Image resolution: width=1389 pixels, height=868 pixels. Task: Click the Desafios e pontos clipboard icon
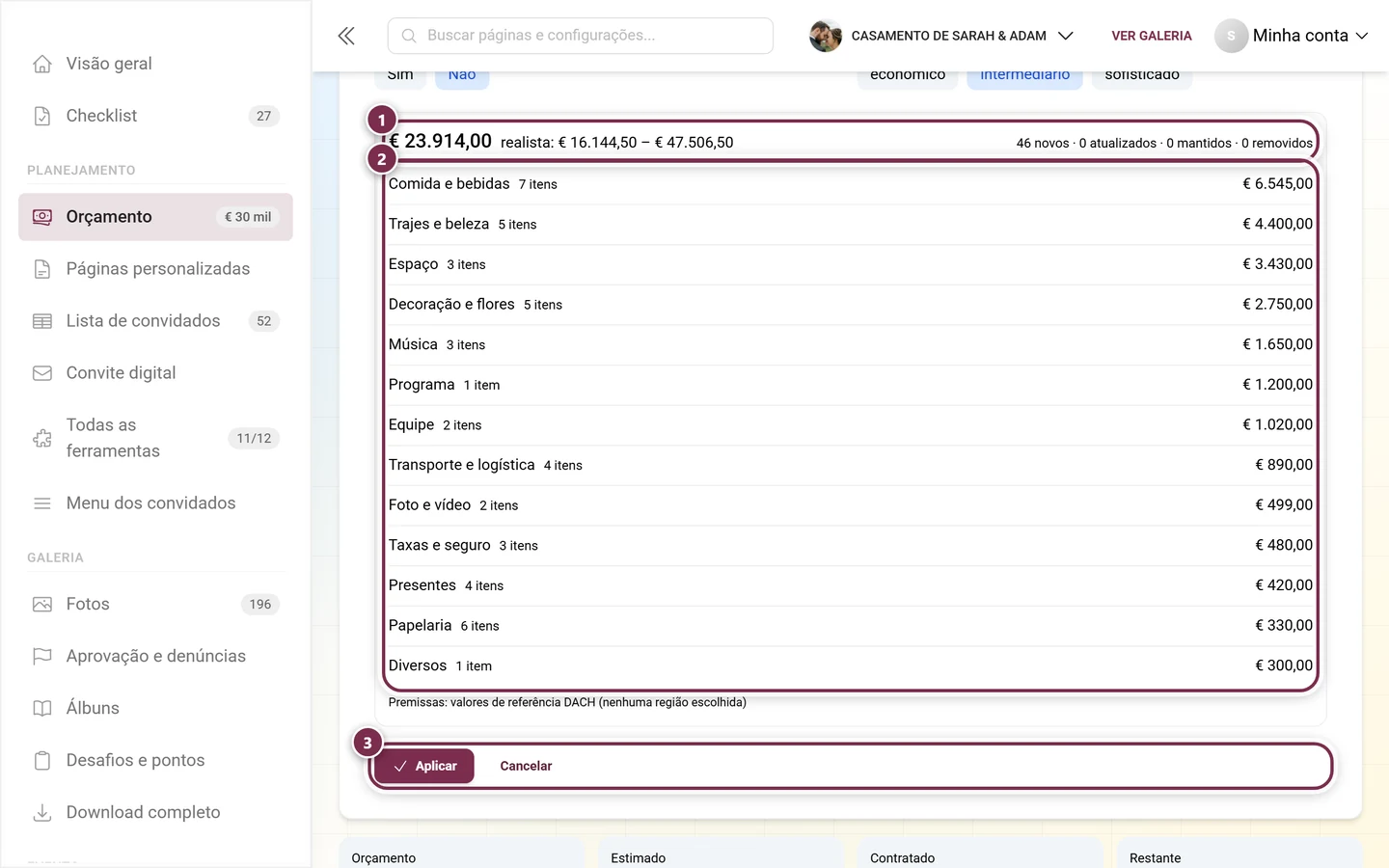click(42, 761)
